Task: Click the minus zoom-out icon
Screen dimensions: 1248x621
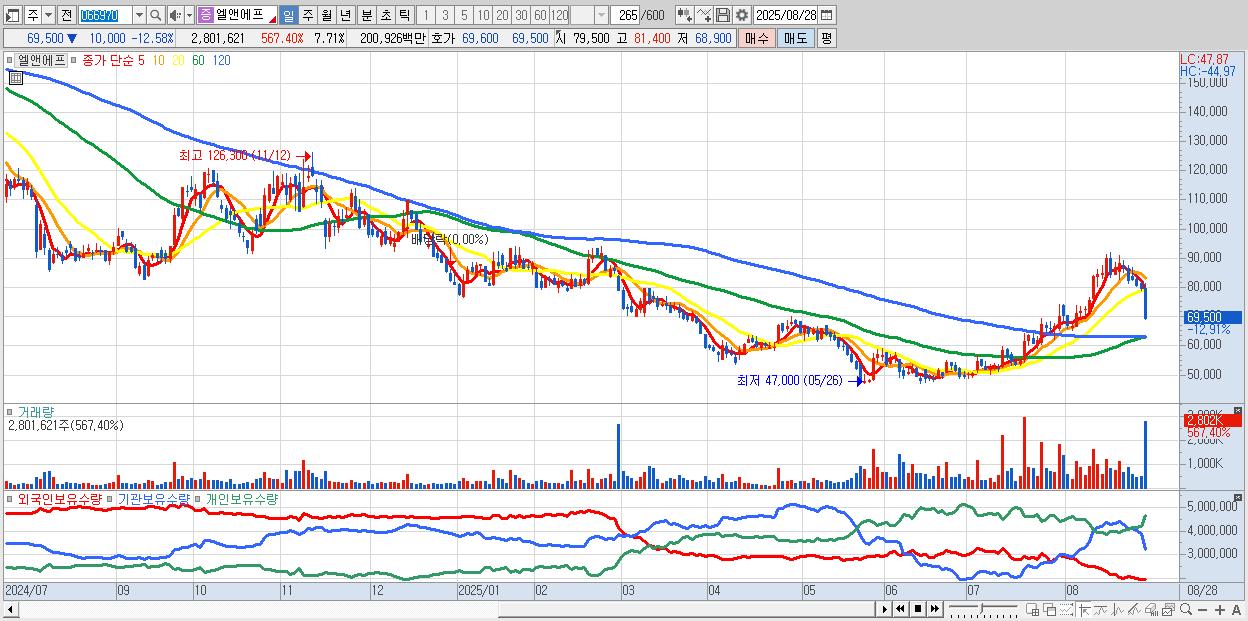Action: 1202,609
